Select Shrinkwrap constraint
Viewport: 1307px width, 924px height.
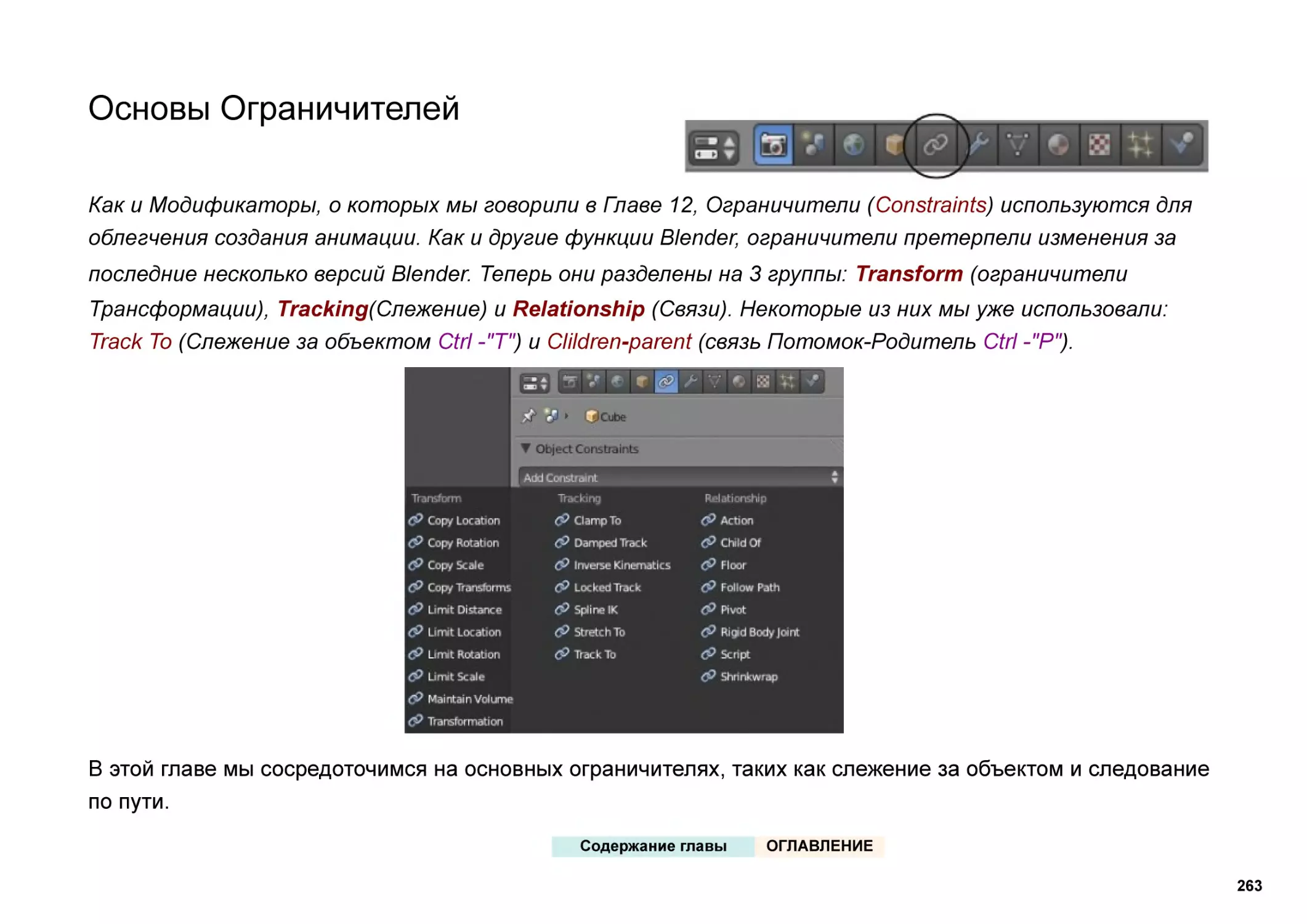pyautogui.click(x=740, y=676)
